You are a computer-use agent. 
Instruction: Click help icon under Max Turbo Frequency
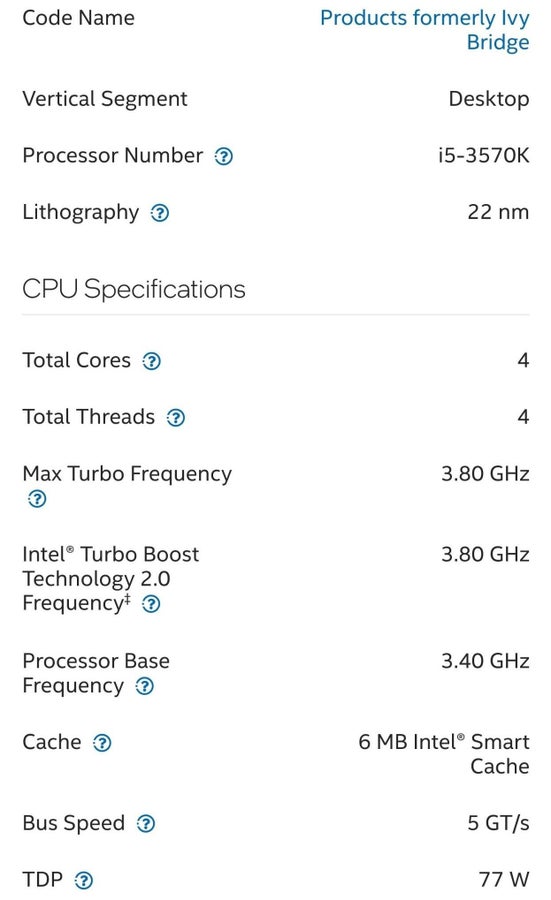[37, 499]
